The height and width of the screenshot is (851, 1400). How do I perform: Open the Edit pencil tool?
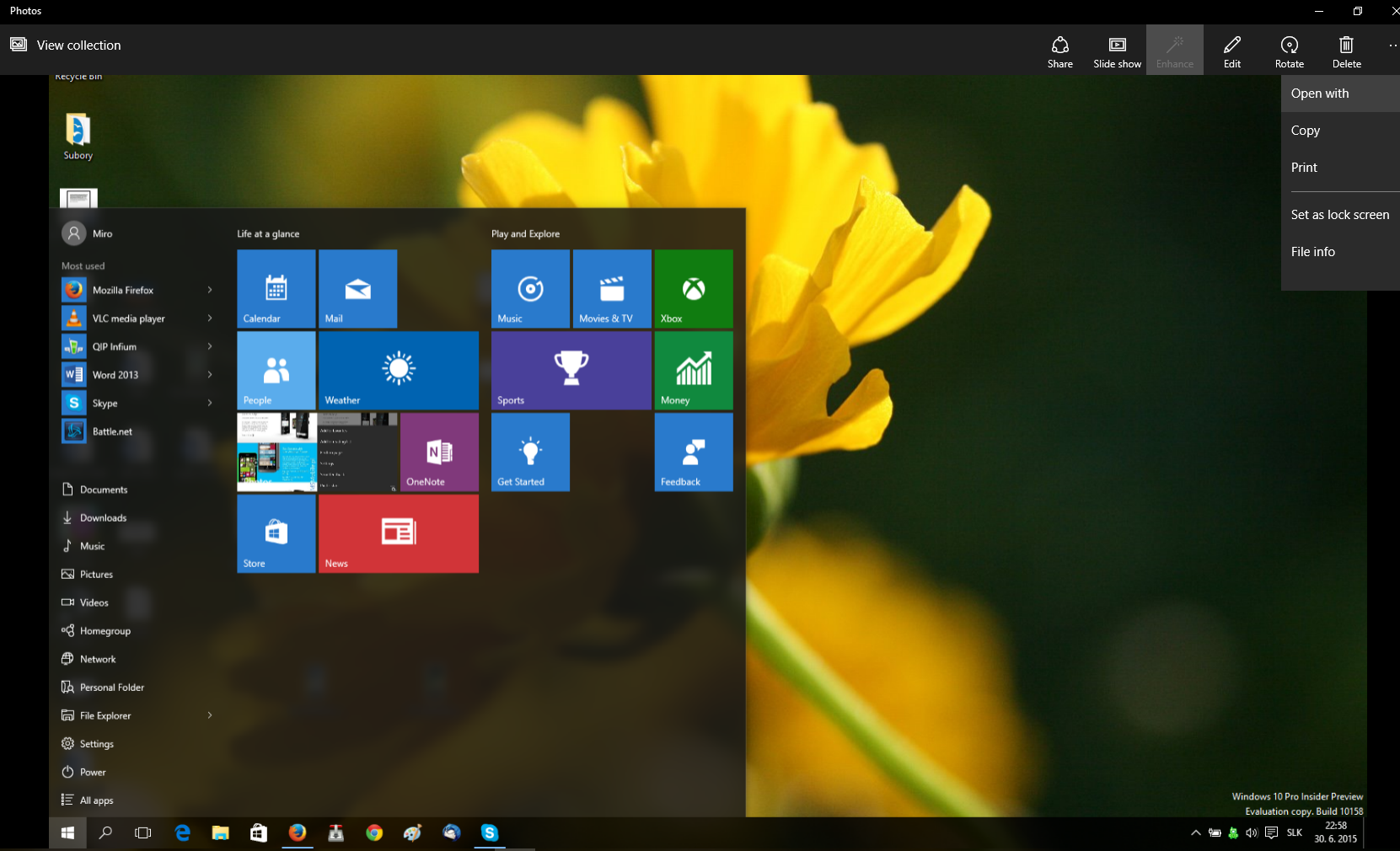1231,51
